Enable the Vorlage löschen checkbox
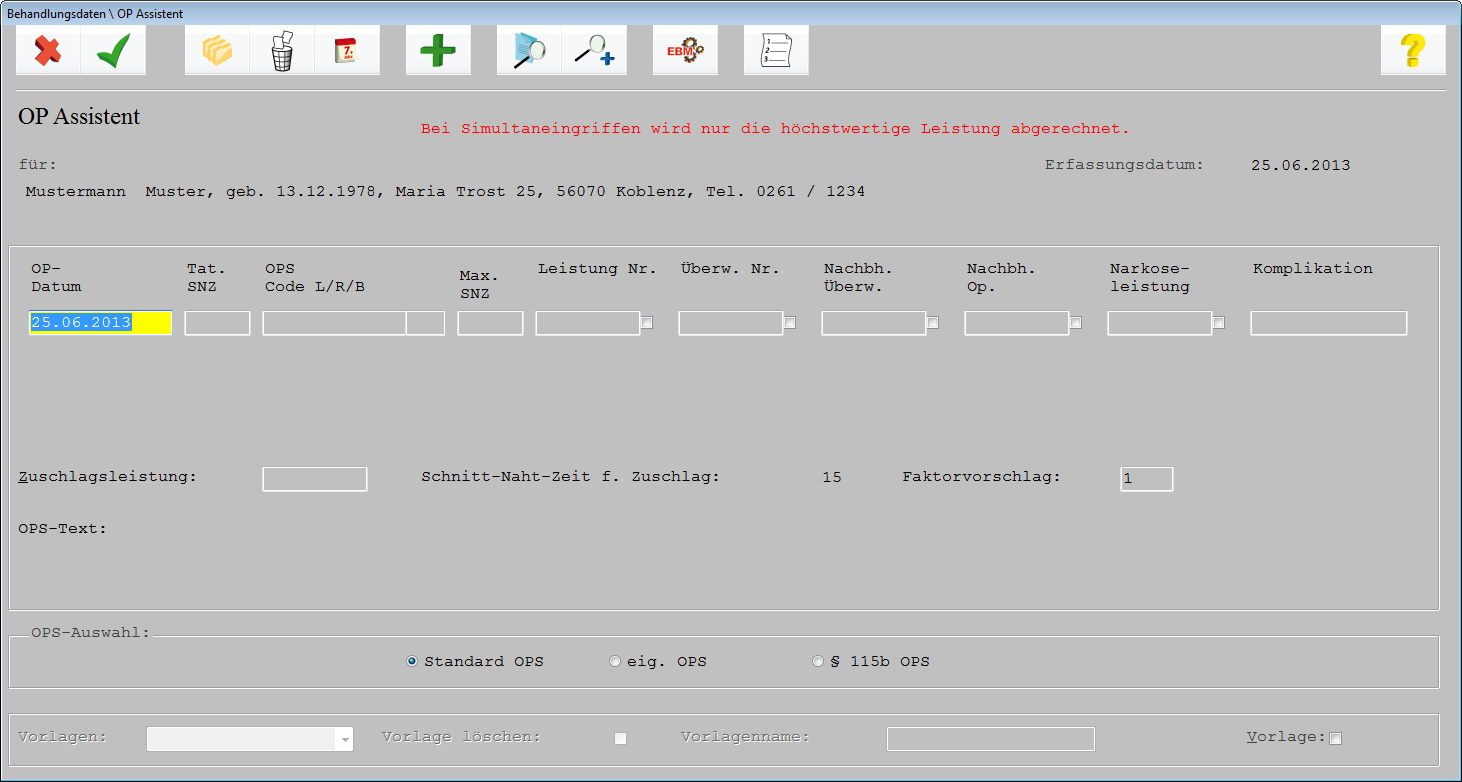This screenshot has height=782, width=1462. pos(620,739)
